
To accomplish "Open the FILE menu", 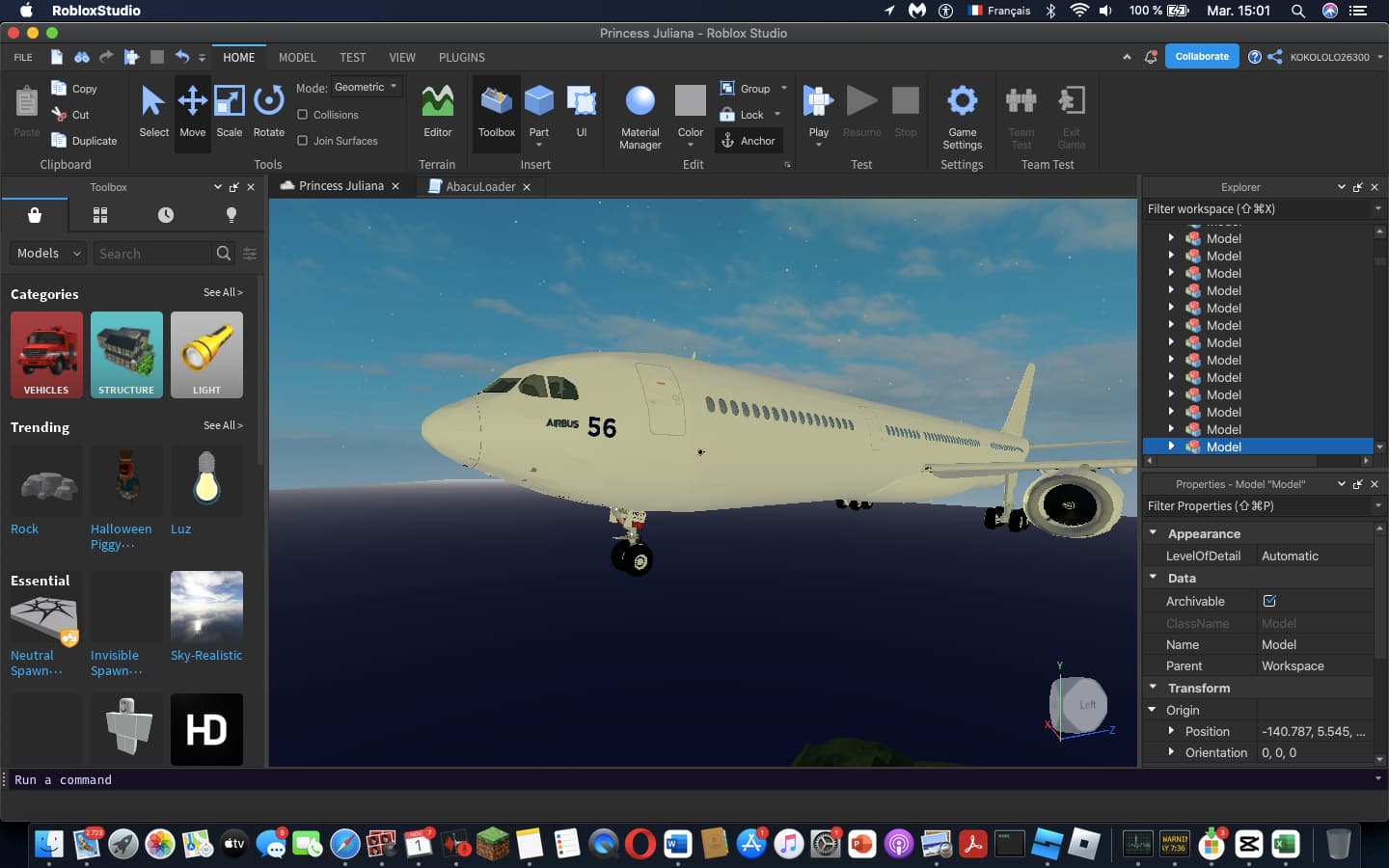I will [x=23, y=58].
